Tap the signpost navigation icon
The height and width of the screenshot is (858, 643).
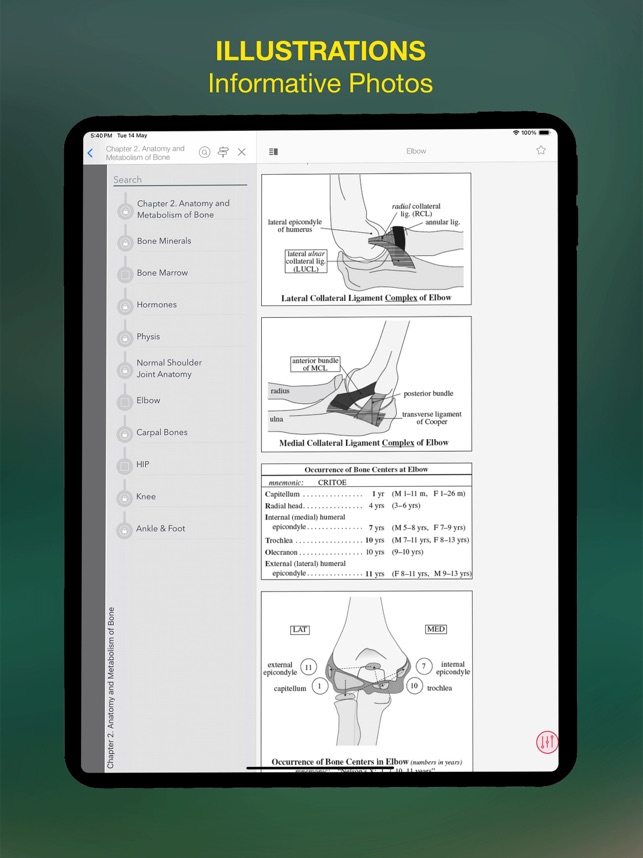click(223, 152)
